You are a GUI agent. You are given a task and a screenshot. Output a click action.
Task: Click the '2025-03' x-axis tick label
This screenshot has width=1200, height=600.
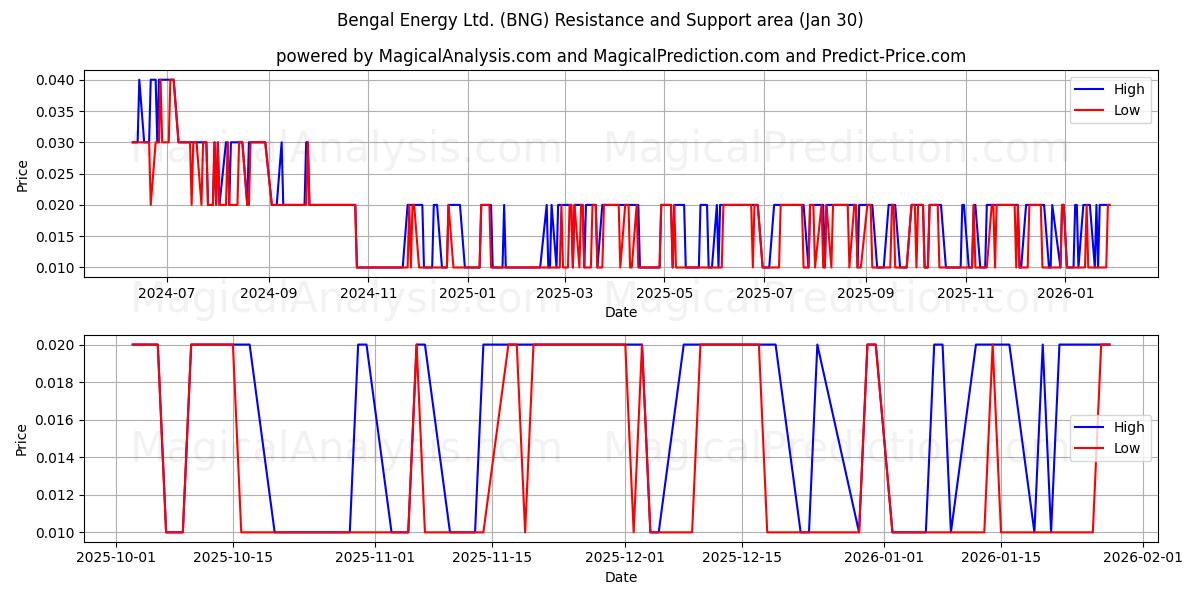(565, 293)
